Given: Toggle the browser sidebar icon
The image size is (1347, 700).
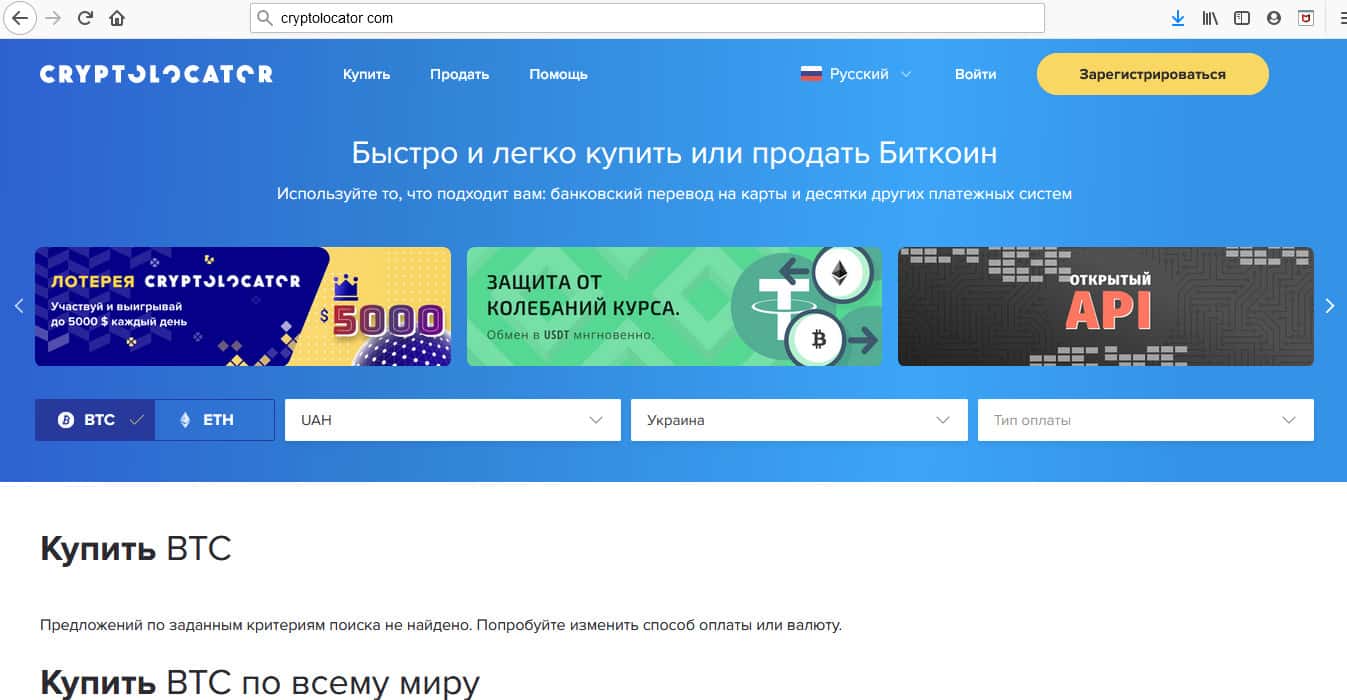Looking at the screenshot, I should coord(1242,18).
